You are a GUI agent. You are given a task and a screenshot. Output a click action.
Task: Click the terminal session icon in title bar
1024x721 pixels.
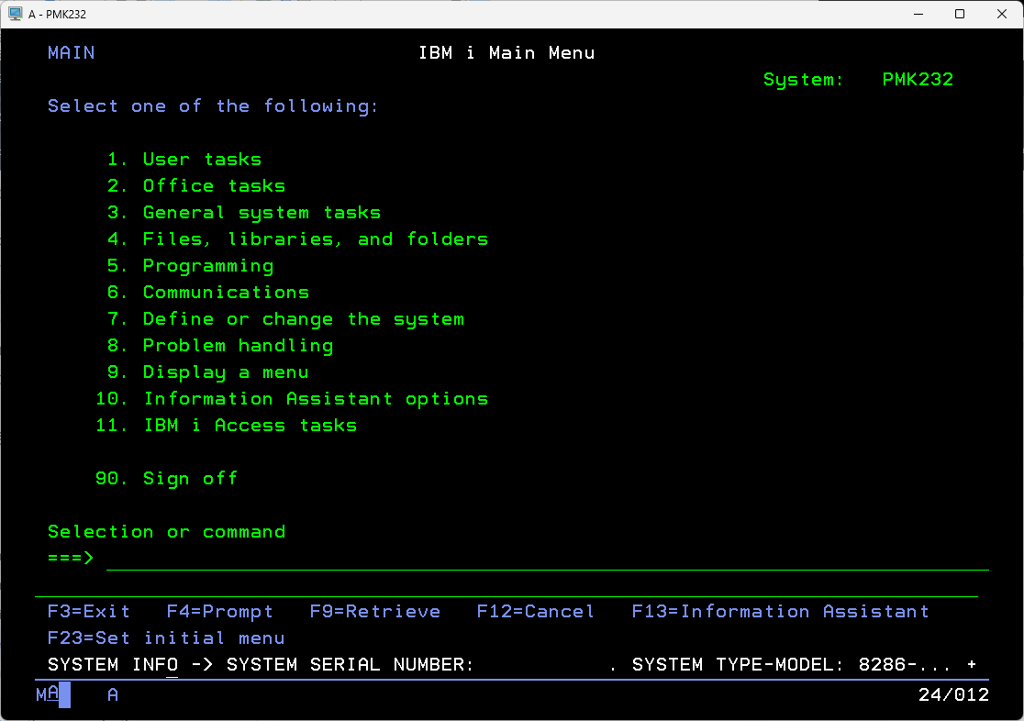pyautogui.click(x=16, y=14)
